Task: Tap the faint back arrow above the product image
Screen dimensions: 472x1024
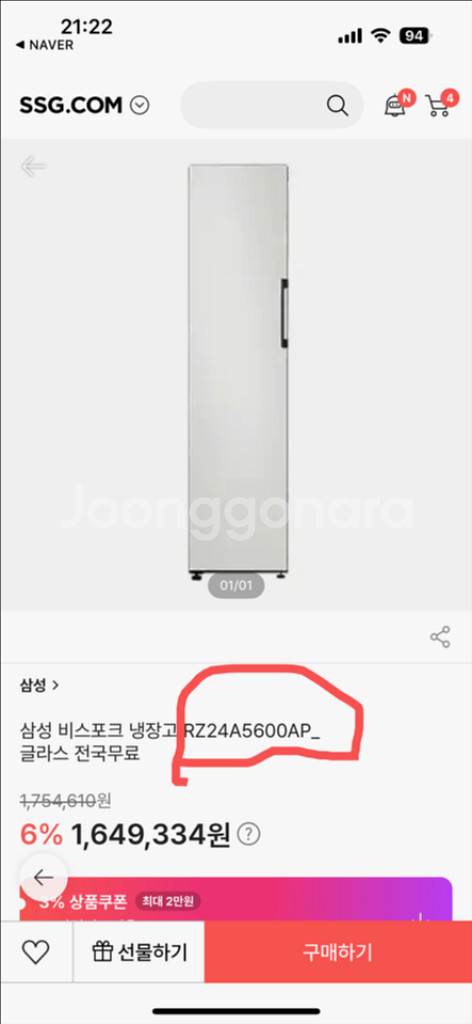Action: pyautogui.click(x=33, y=167)
